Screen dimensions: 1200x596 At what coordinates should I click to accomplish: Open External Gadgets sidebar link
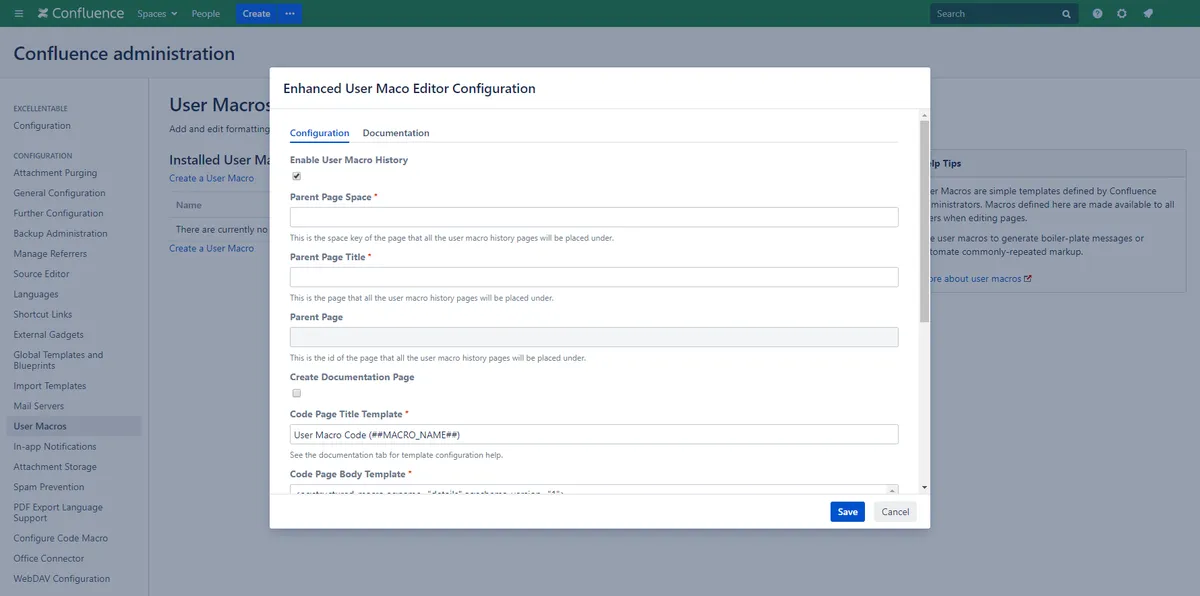pos(48,334)
